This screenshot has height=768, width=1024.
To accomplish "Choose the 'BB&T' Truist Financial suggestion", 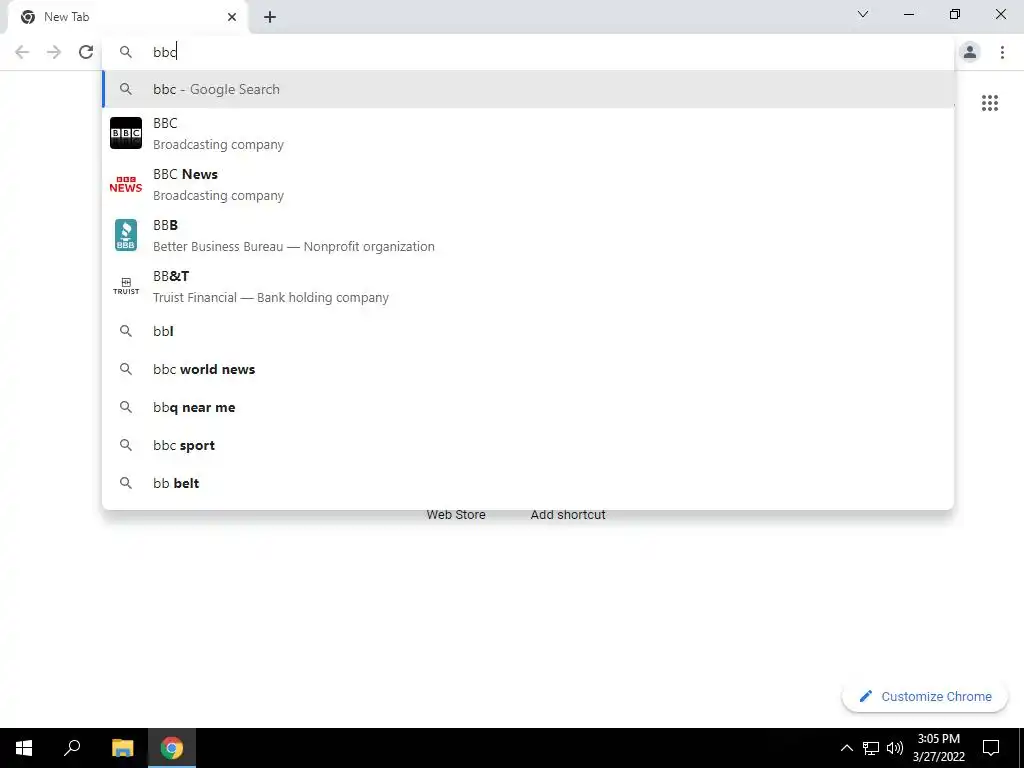I will 528,286.
